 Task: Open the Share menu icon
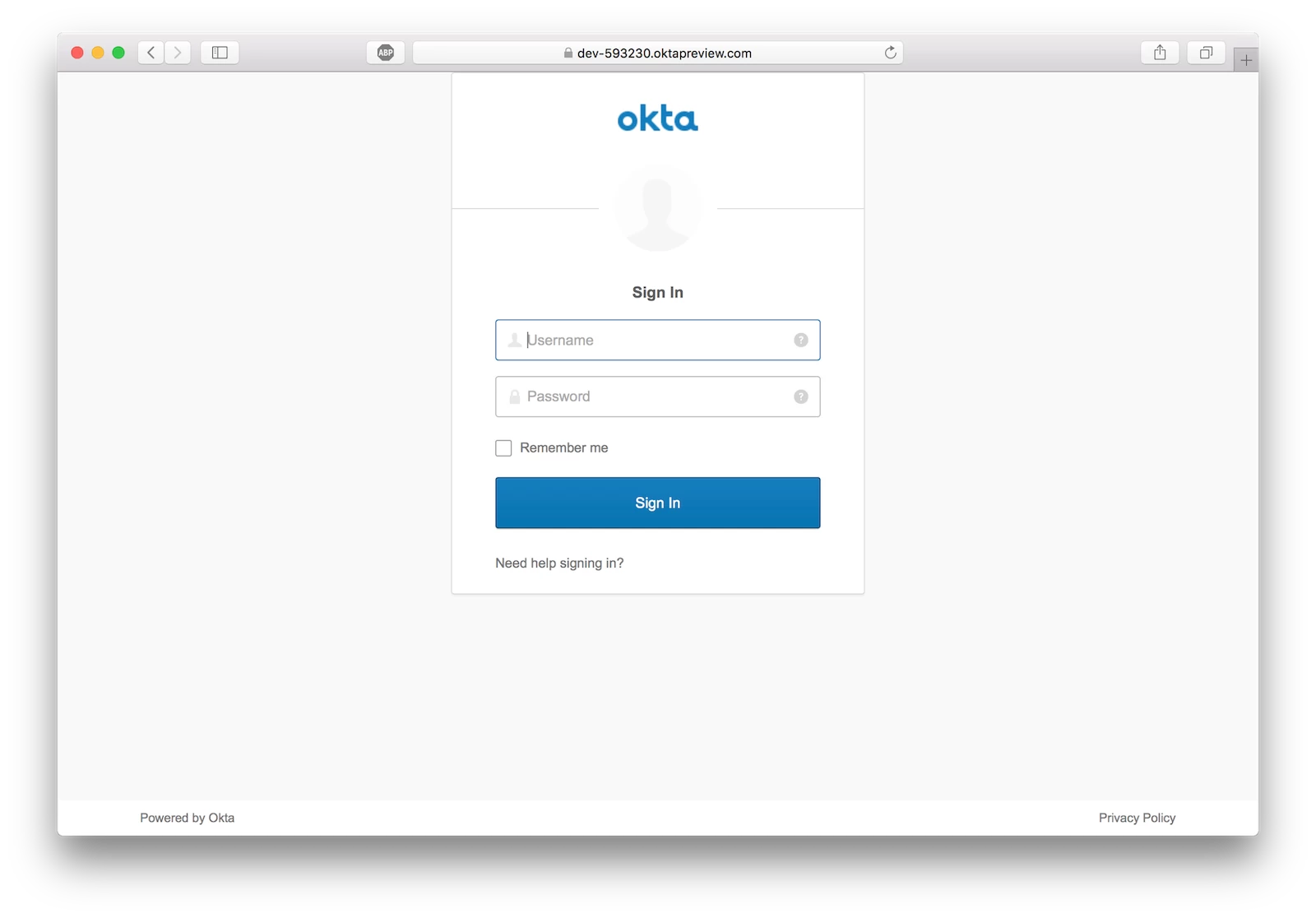click(1160, 53)
